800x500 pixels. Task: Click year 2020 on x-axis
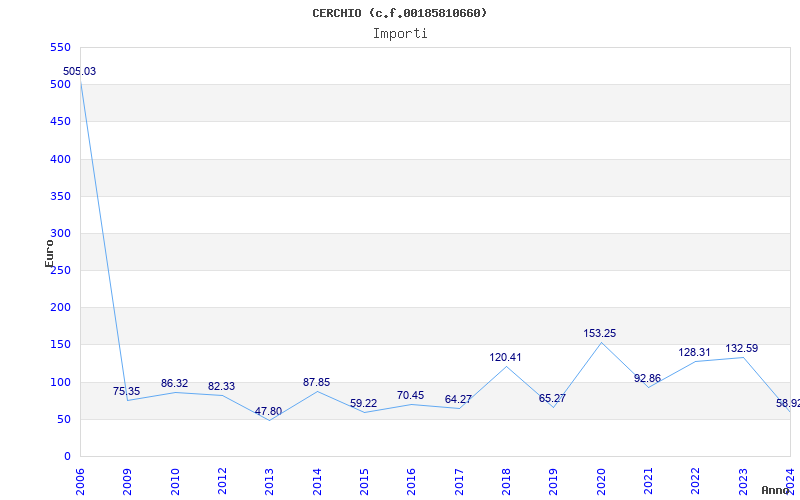coord(601,481)
